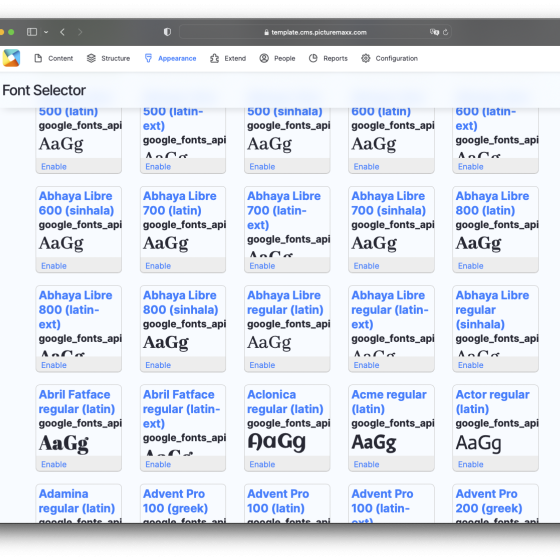Click AaGg preview of Actor regular
The height and width of the screenshot is (560, 560).
479,443
